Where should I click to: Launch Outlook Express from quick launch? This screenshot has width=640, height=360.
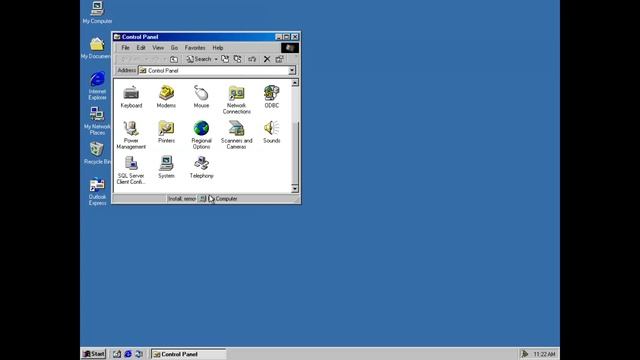coord(139,354)
